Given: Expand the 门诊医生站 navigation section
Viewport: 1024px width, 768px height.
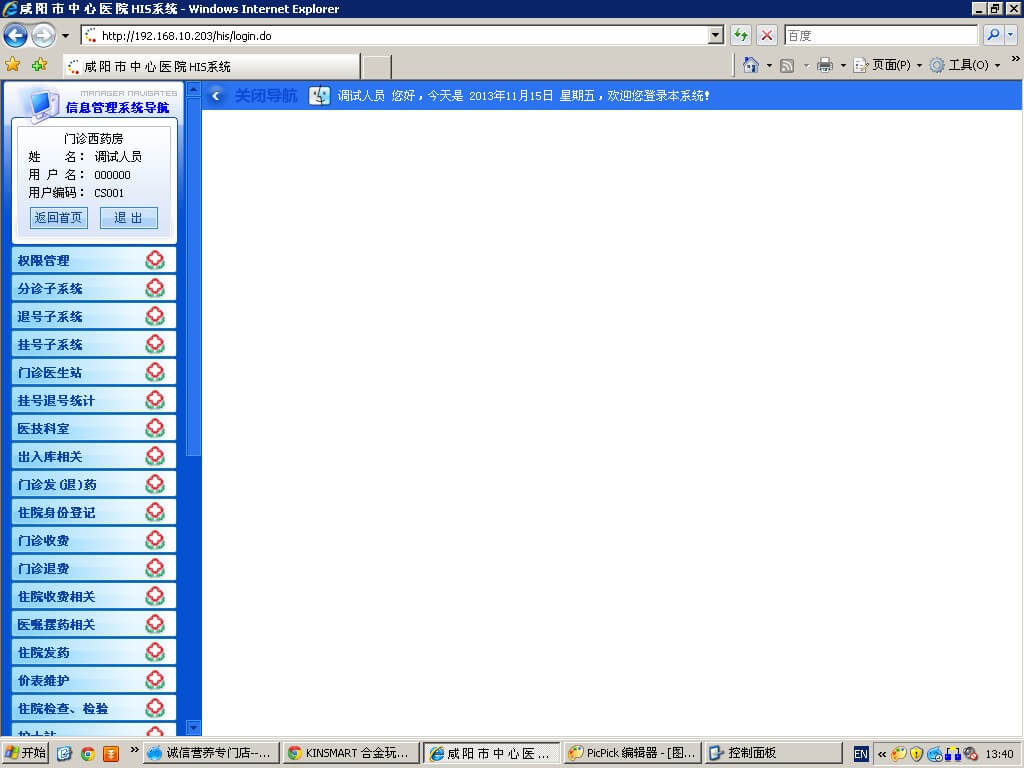Looking at the screenshot, I should [x=94, y=372].
